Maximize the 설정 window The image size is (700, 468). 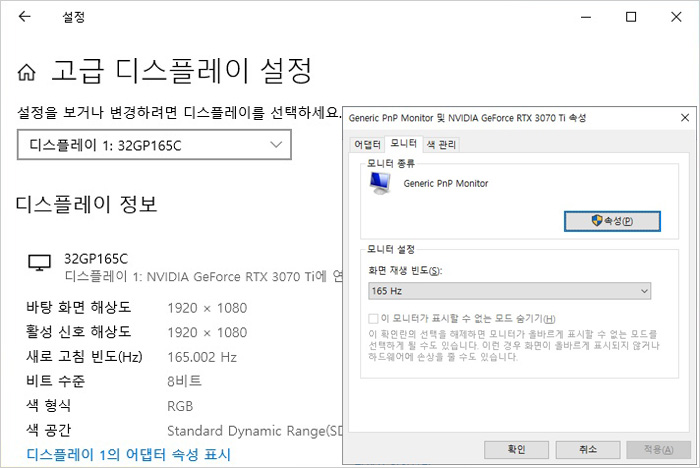(x=630, y=17)
